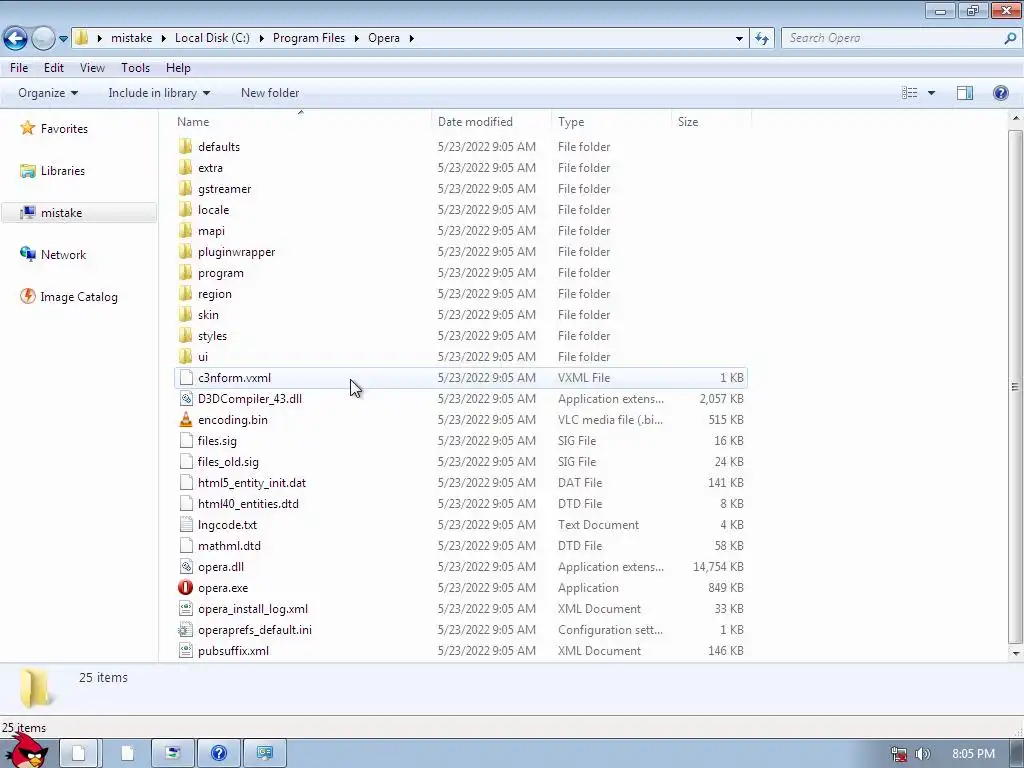The width and height of the screenshot is (1024, 768).
Task: Click the search magnifier icon
Action: [x=1010, y=38]
